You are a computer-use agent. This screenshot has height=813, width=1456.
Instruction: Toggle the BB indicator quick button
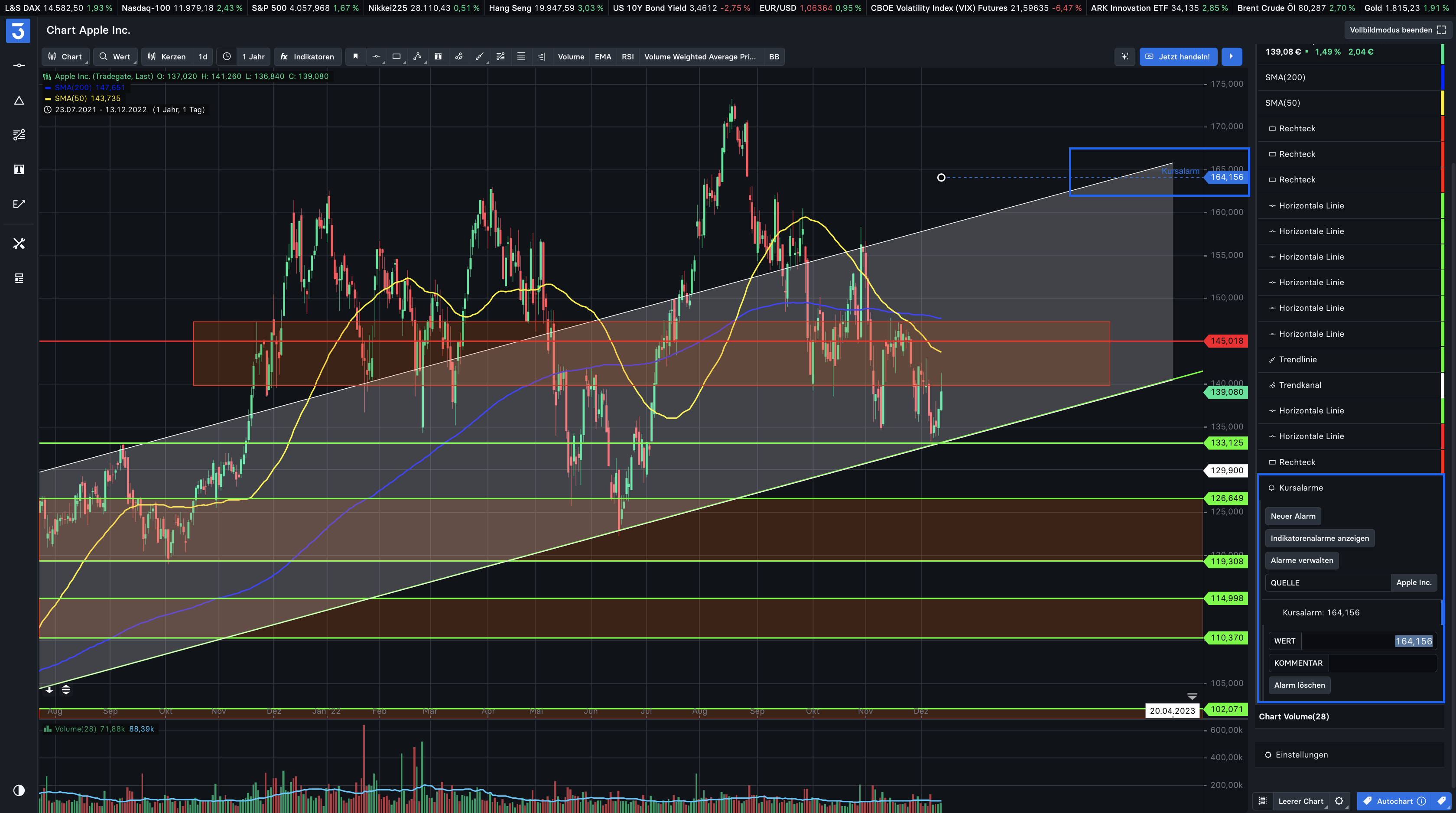774,56
